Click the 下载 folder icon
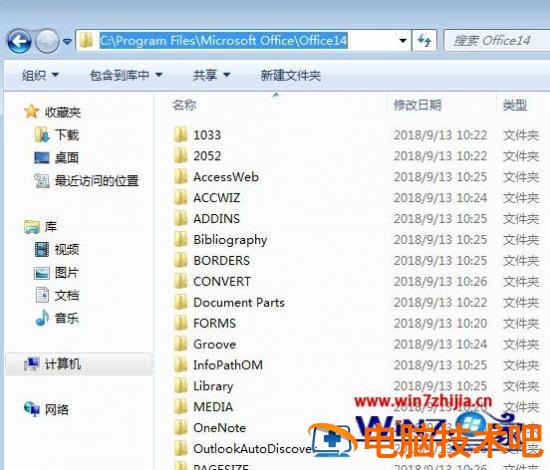This screenshot has width=550, height=470. pos(42,135)
